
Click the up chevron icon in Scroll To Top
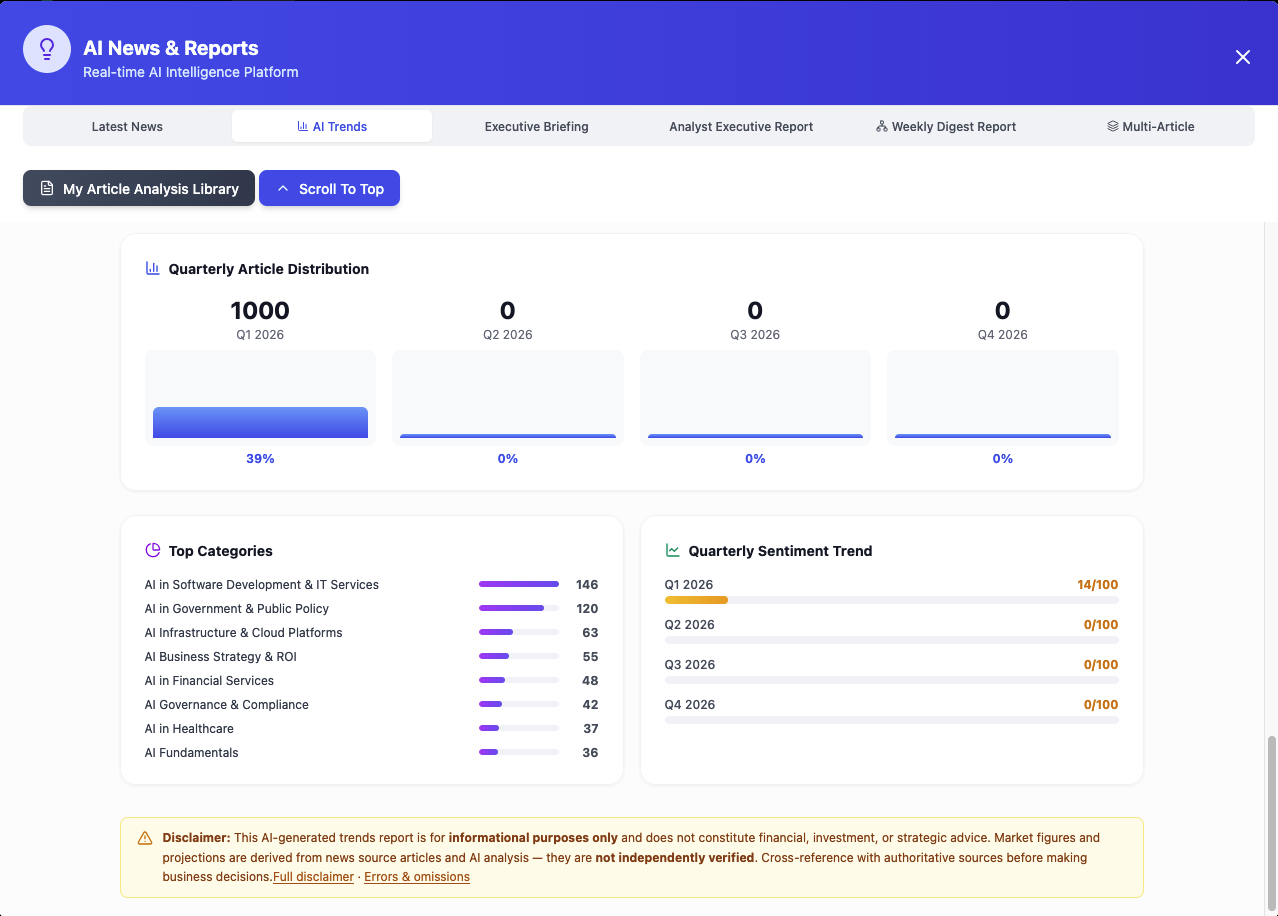[x=282, y=188]
